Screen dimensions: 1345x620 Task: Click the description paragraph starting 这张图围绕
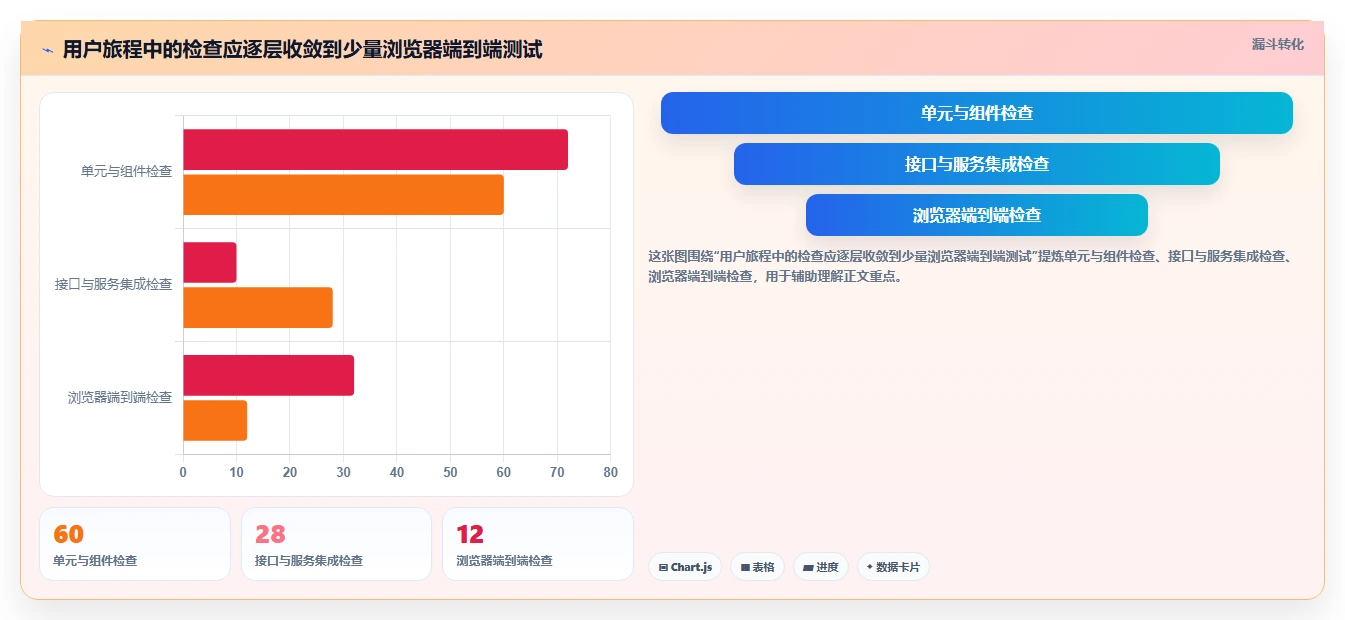point(971,266)
